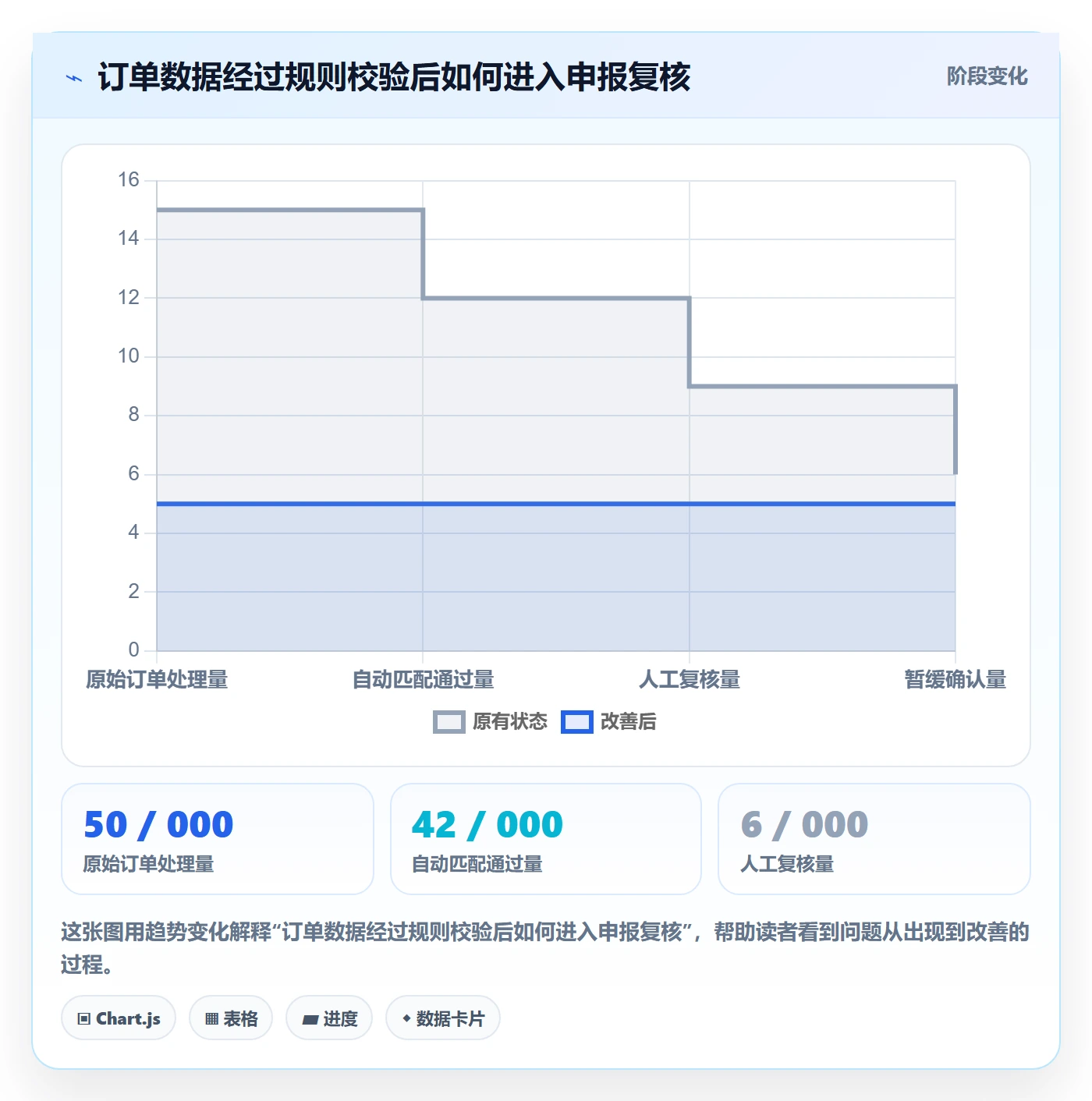Click the lightning icon beside the title
The width and height of the screenshot is (1092, 1101).
(74, 78)
